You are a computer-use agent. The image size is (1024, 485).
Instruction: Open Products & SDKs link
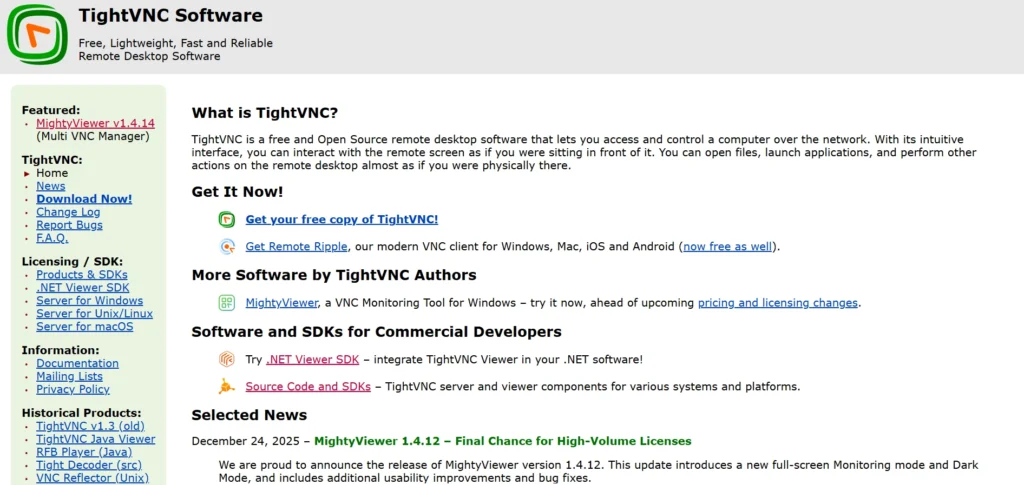click(x=82, y=275)
